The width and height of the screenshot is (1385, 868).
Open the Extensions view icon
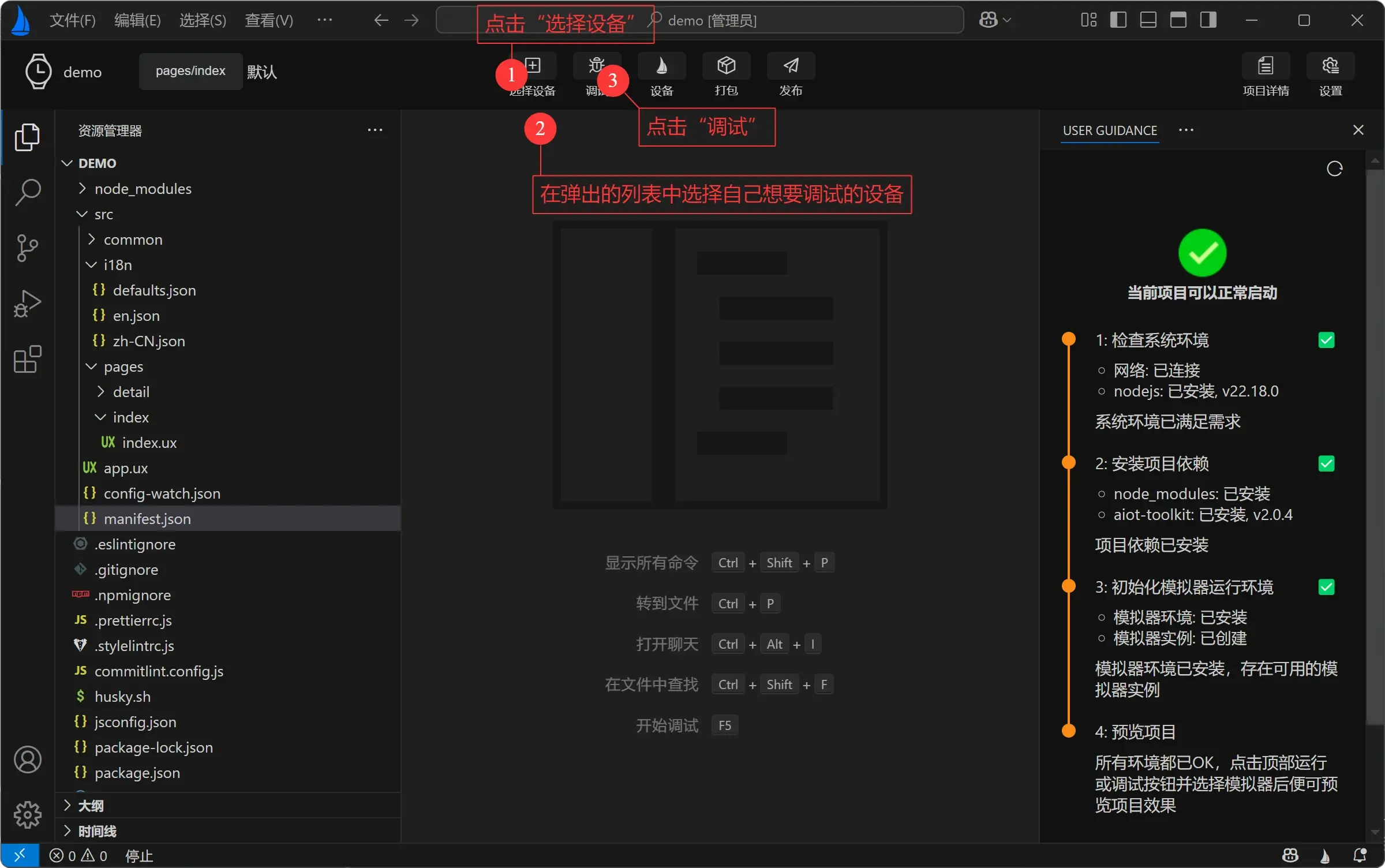(x=27, y=359)
